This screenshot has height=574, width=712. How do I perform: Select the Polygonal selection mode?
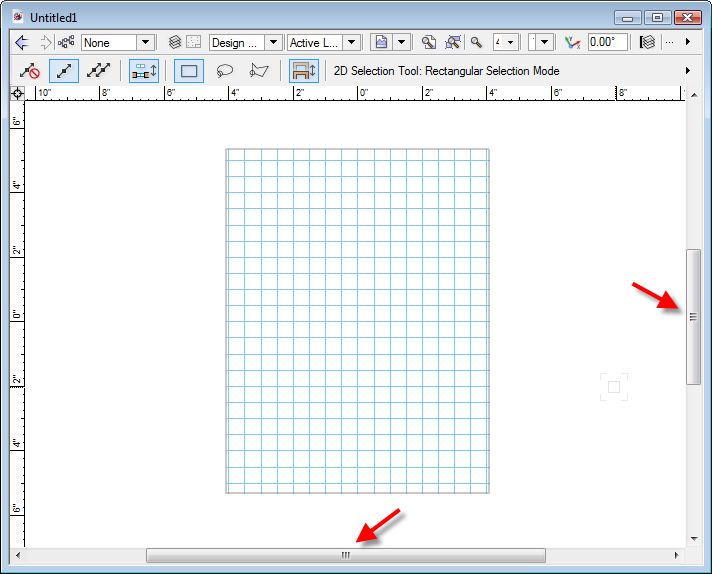[260, 71]
